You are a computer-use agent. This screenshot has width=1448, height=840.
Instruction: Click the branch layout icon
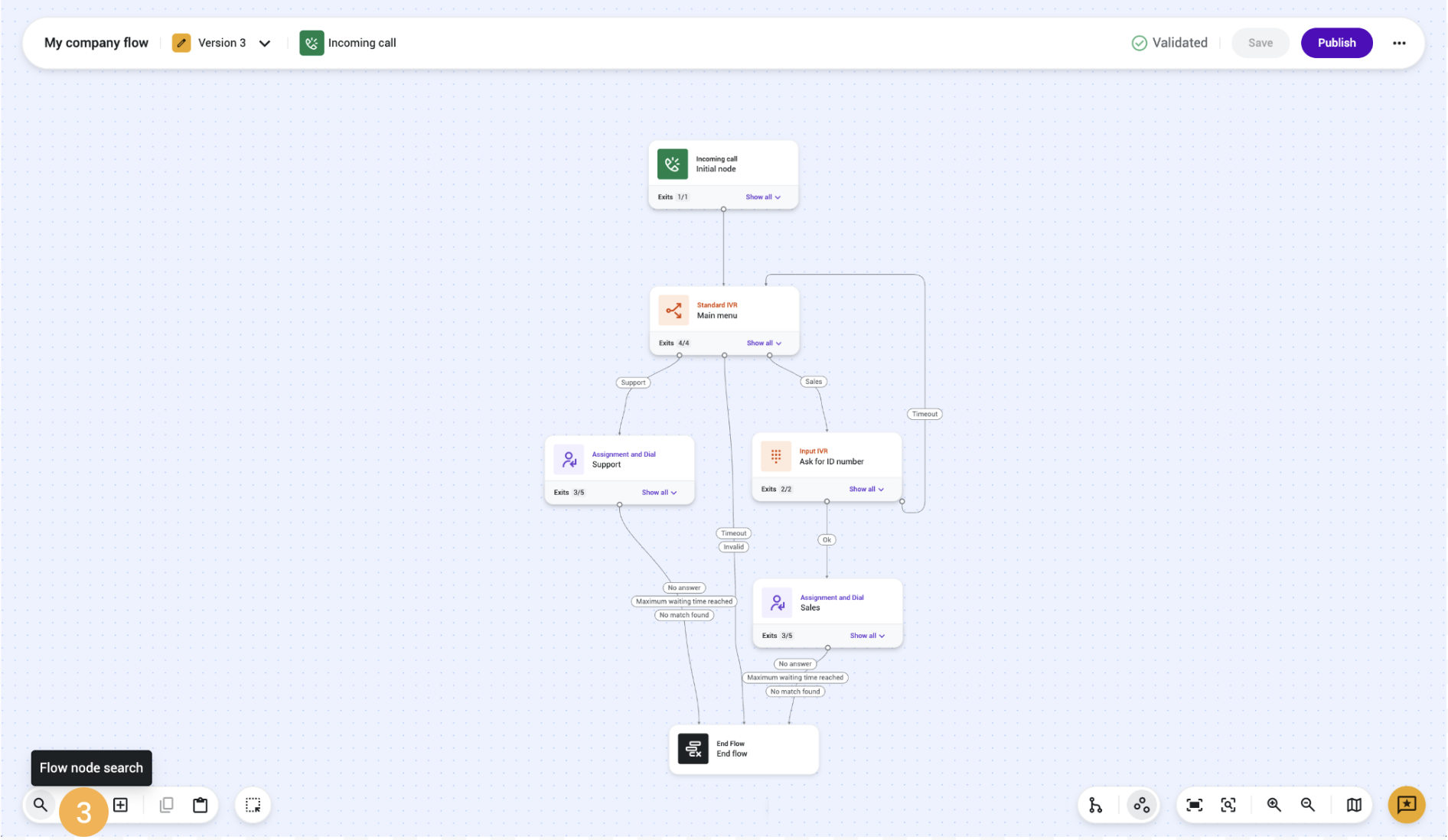[1096, 805]
